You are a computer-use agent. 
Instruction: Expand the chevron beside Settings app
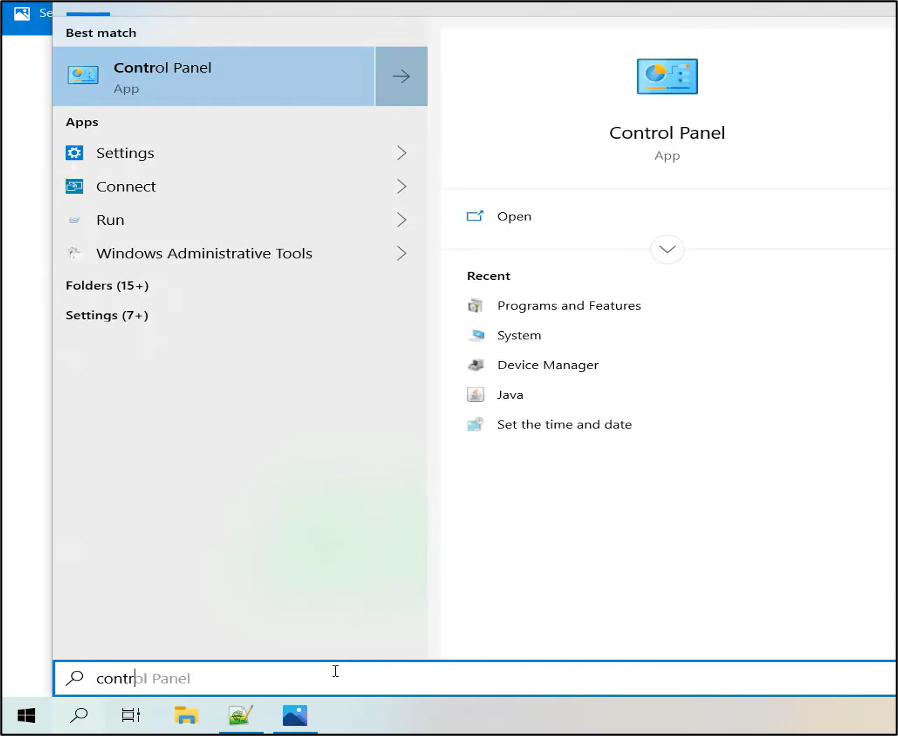(401, 153)
